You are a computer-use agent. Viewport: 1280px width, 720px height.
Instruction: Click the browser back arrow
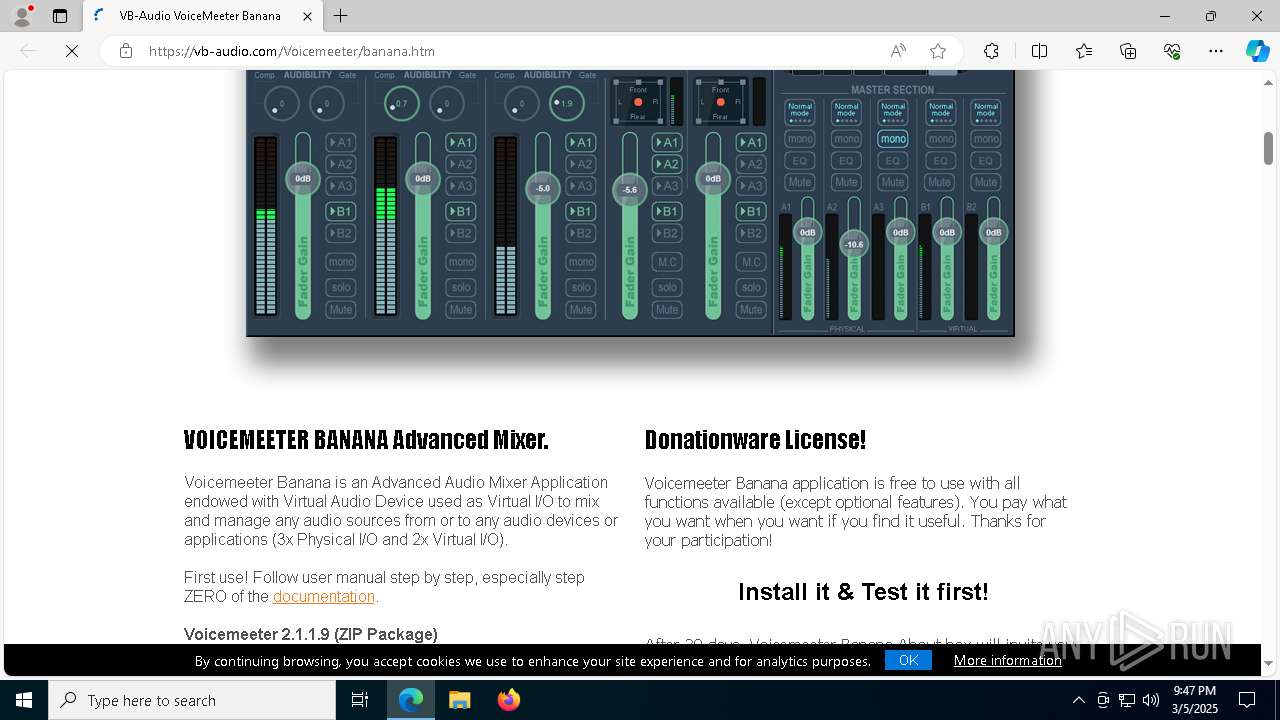(28, 51)
